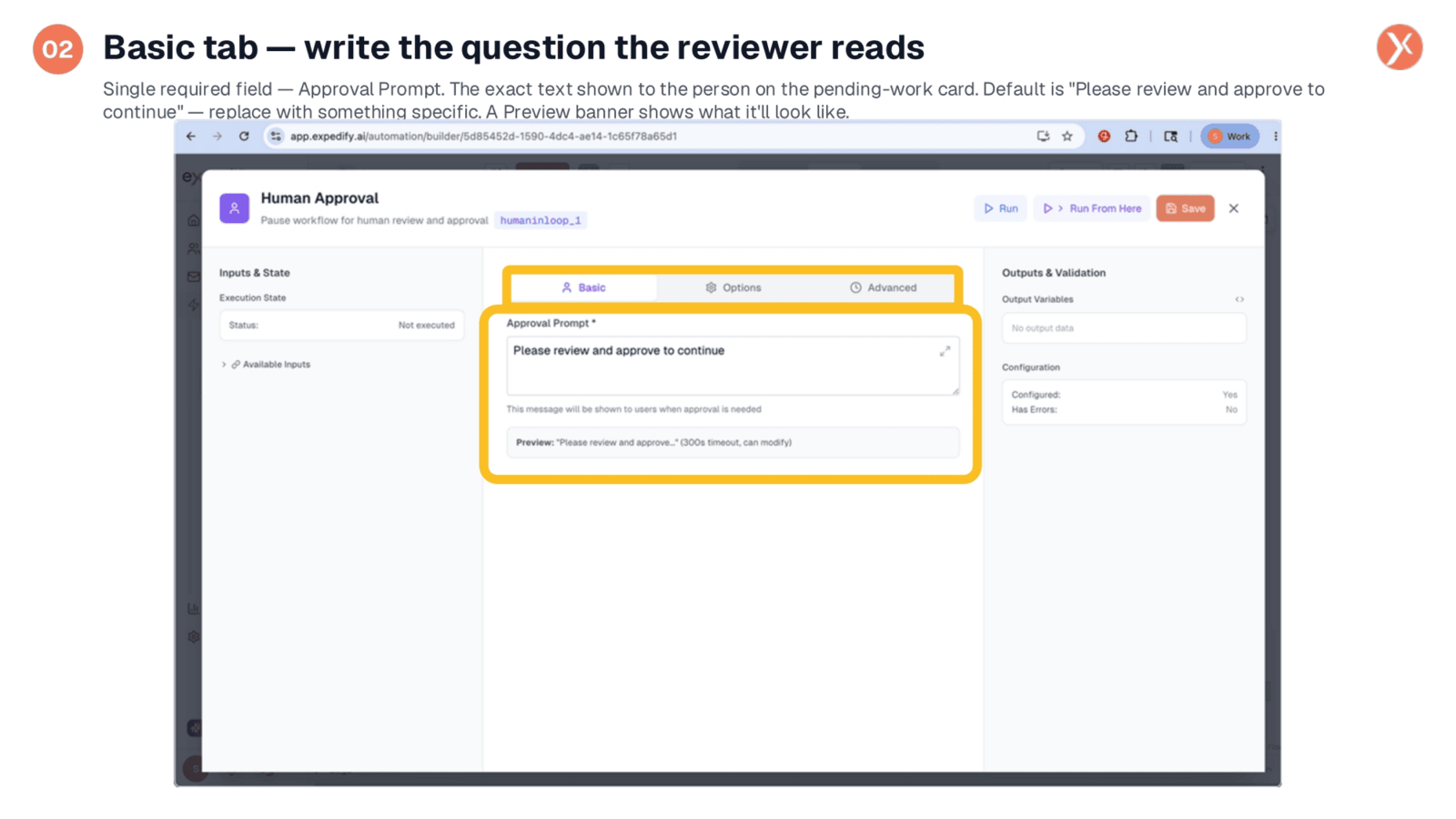Close the Human Approval dialog
This screenshot has width=1456, height=819.
point(1234,208)
